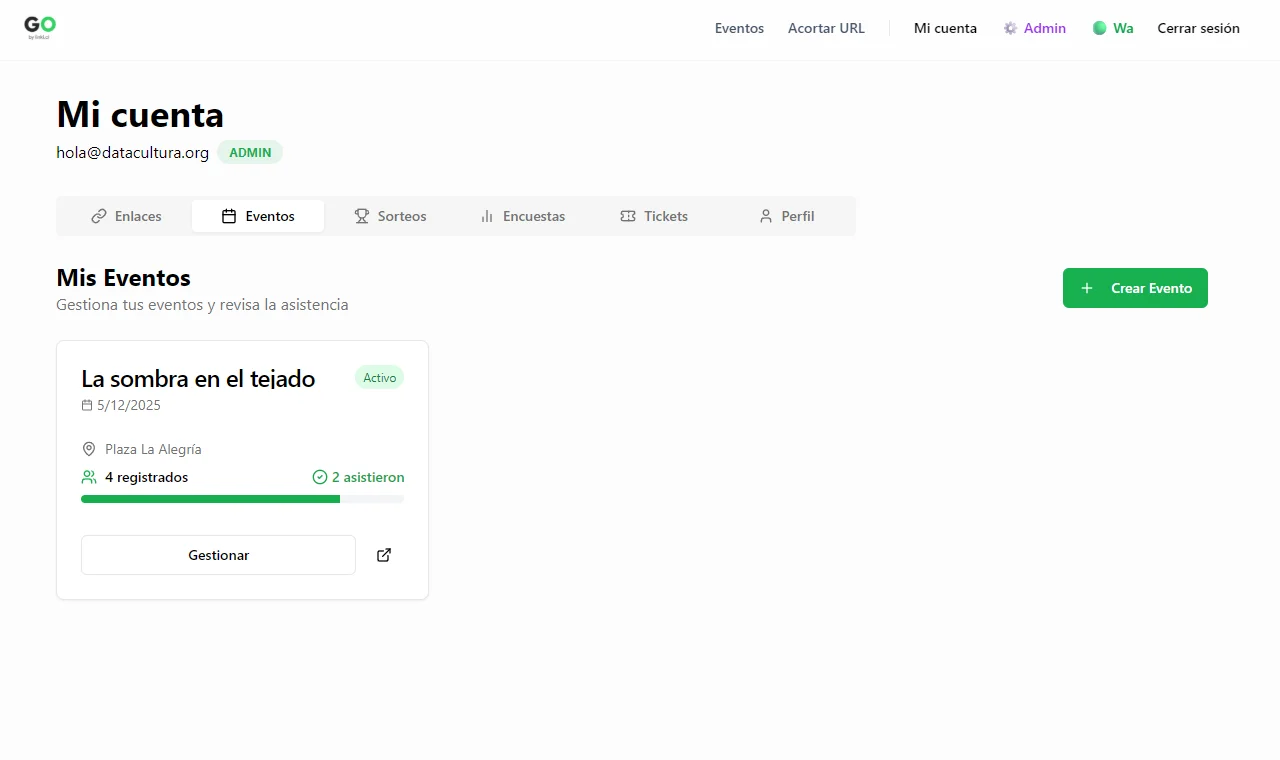Click Cerrar sesión to log out
This screenshot has height=760, width=1280.
pyautogui.click(x=1198, y=28)
